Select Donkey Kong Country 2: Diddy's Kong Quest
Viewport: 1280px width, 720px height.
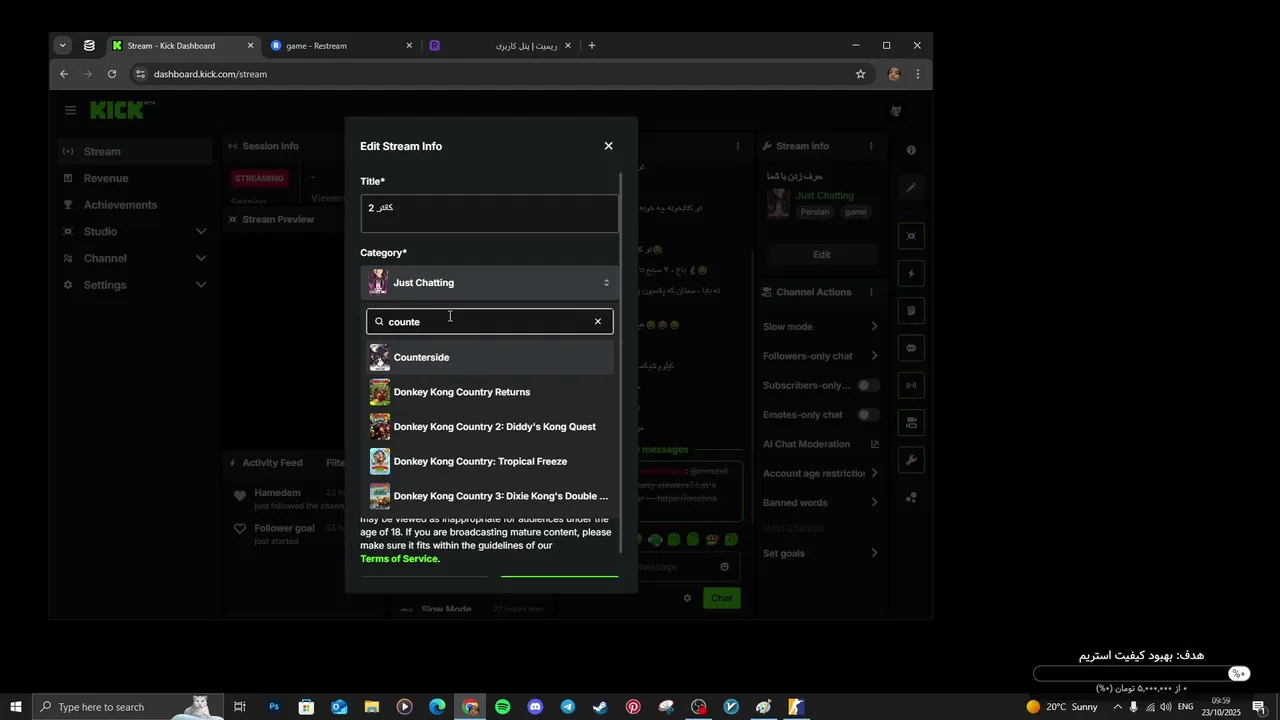point(490,427)
